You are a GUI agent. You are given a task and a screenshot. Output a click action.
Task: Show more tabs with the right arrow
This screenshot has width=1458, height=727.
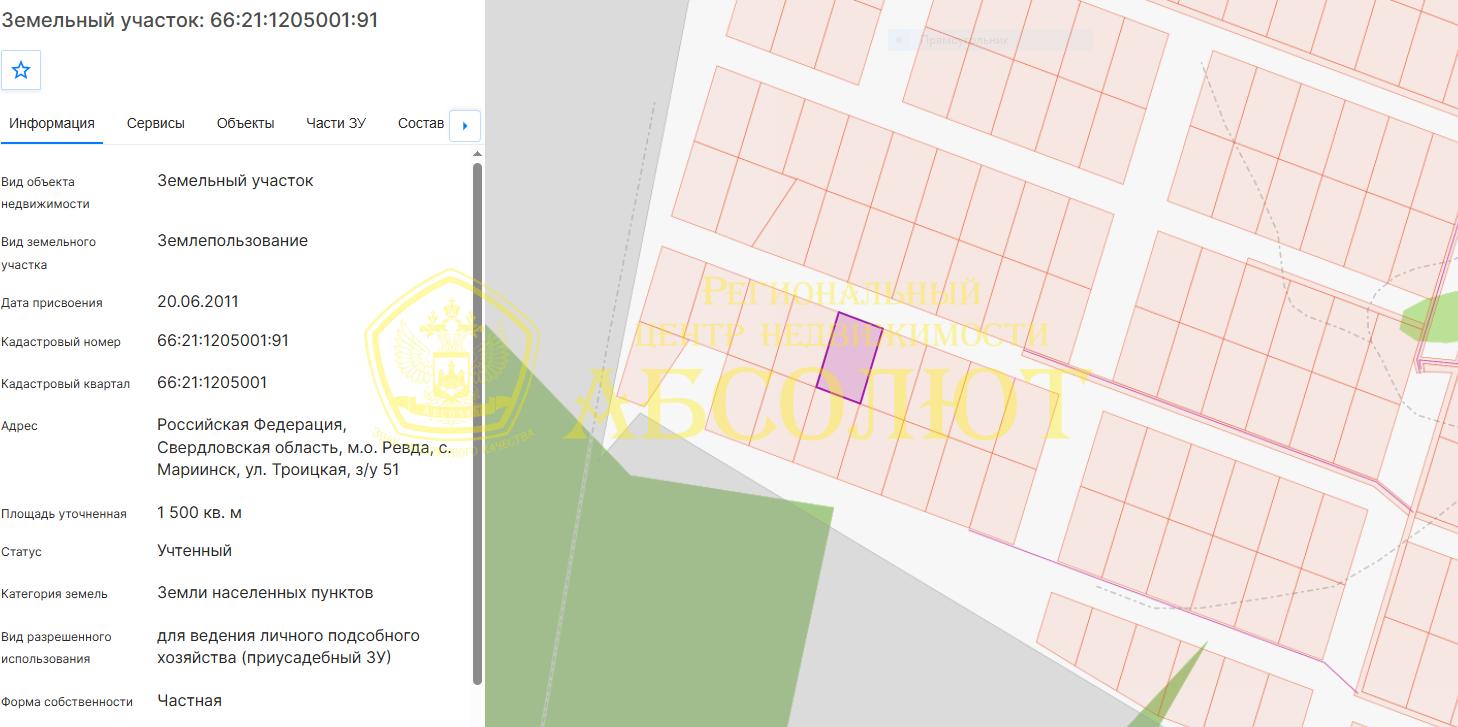click(x=465, y=126)
